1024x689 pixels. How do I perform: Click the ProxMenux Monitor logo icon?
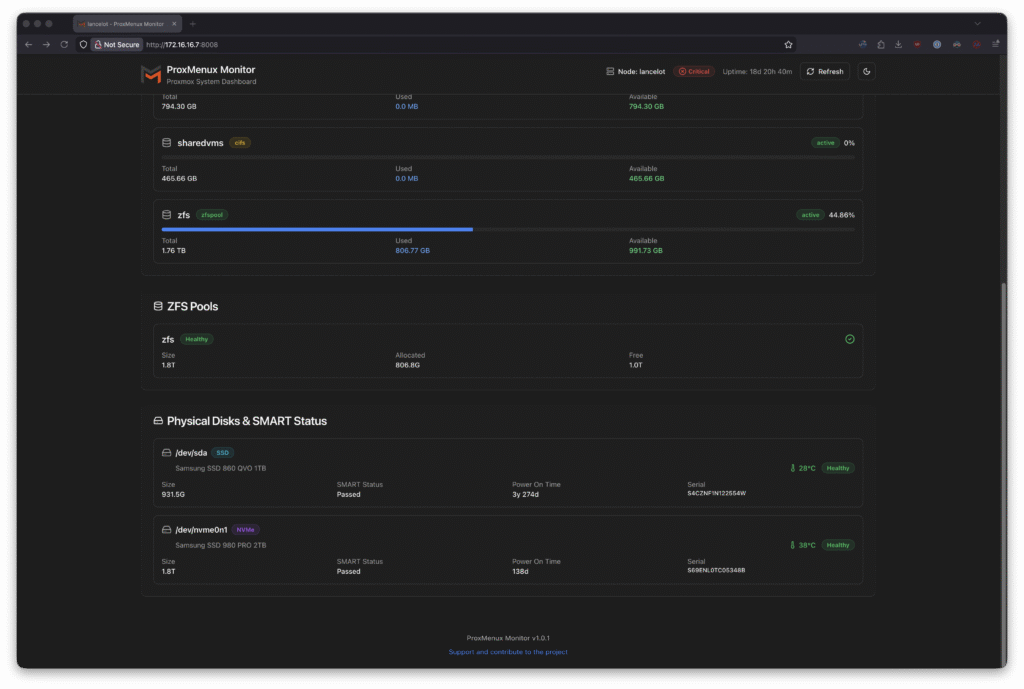click(151, 75)
